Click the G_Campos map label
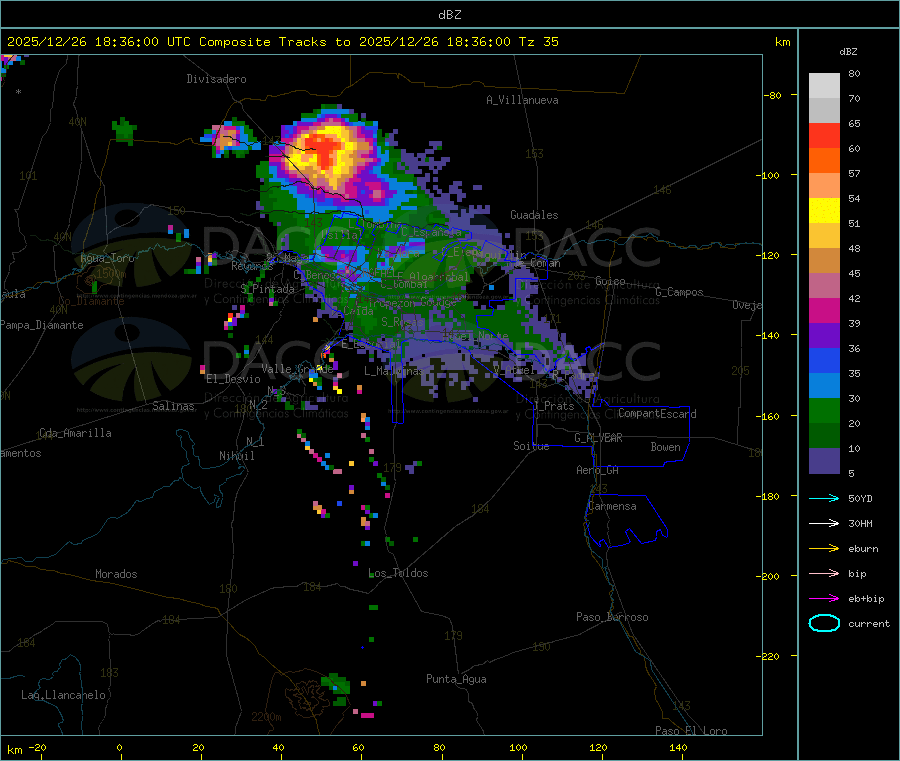This screenshot has height=761, width=900. tap(680, 292)
